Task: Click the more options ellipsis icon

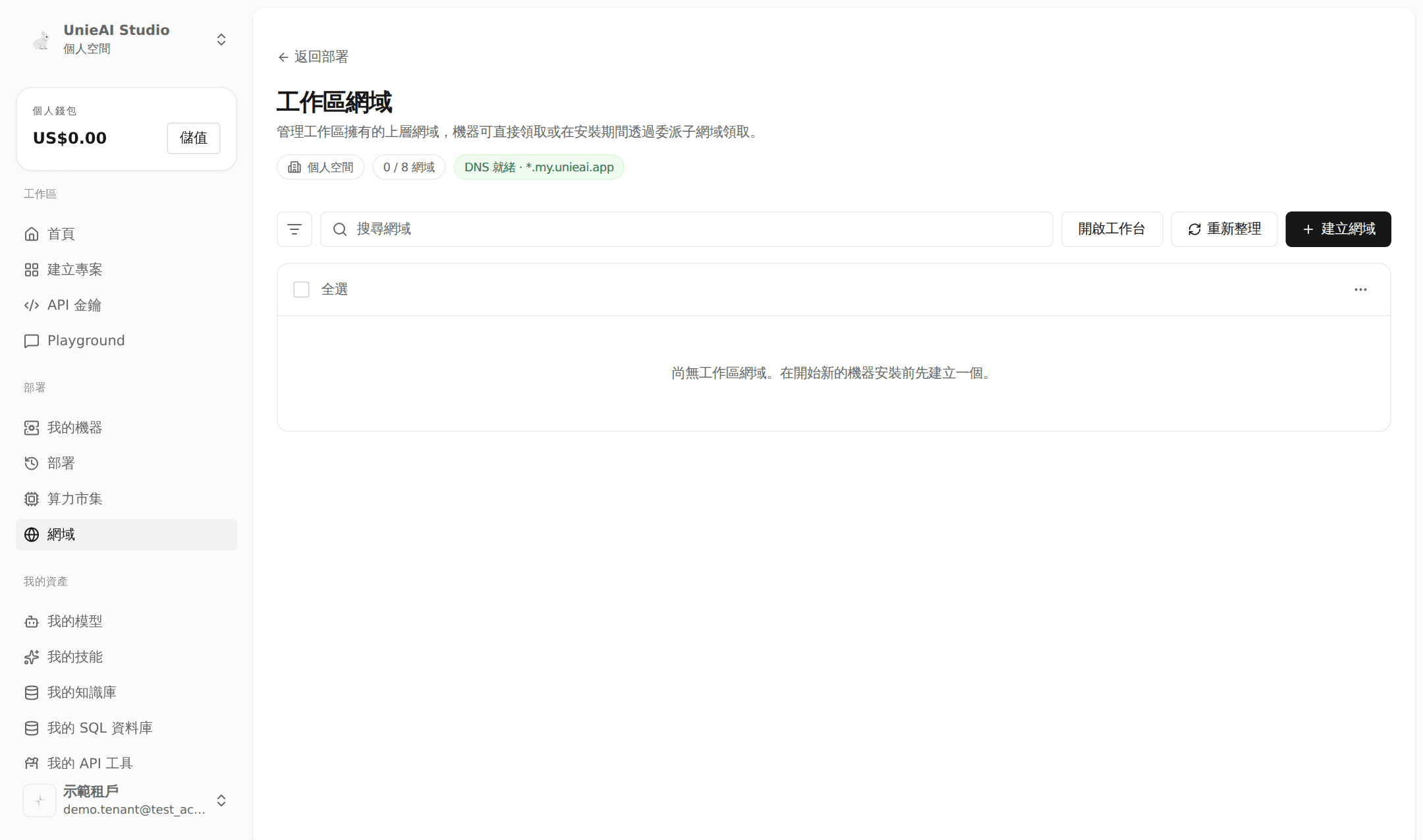Action: coord(1360,290)
